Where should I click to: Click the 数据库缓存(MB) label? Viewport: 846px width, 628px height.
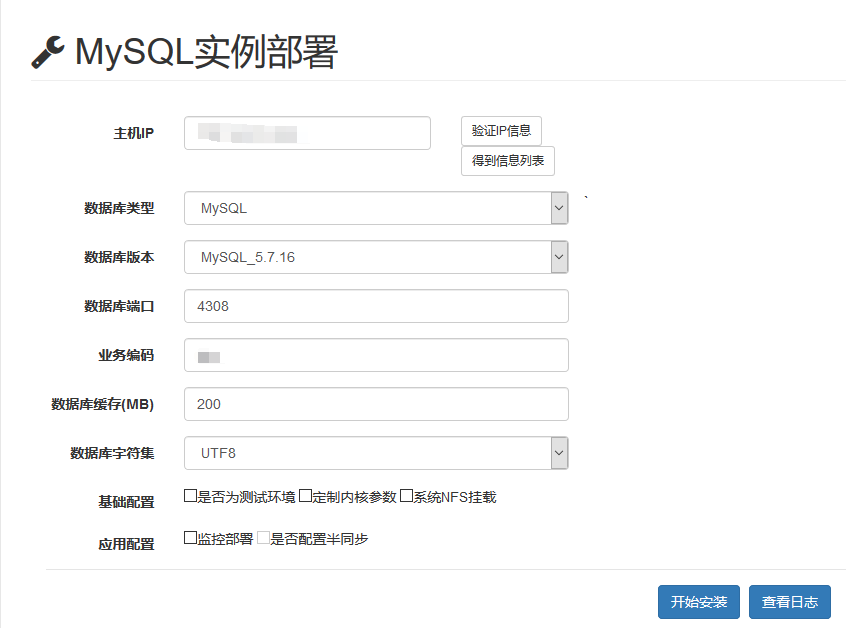pyautogui.click(x=103, y=405)
